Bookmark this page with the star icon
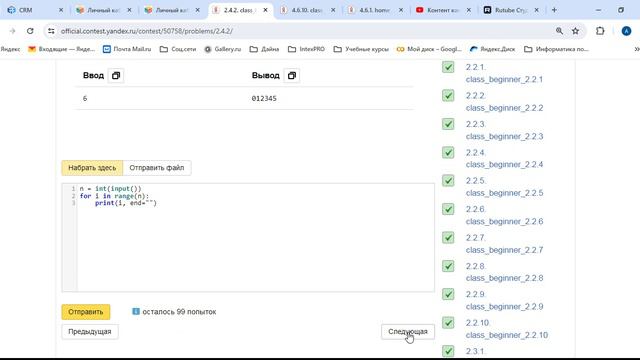 (576, 31)
